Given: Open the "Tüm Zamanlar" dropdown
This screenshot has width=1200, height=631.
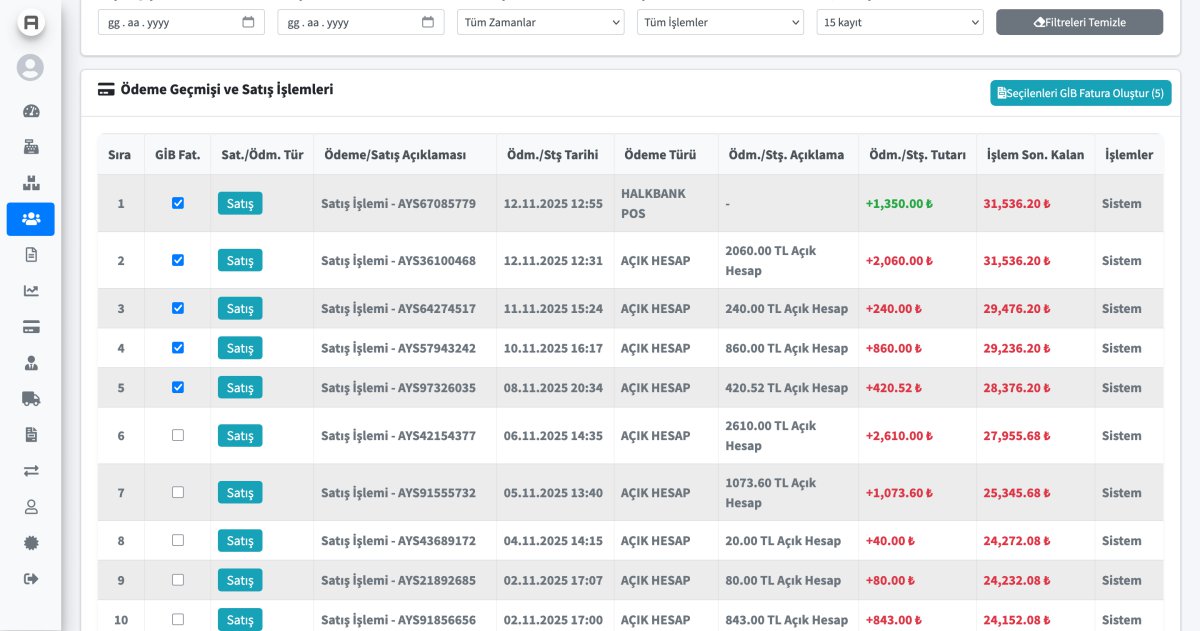Looking at the screenshot, I should click(x=540, y=22).
